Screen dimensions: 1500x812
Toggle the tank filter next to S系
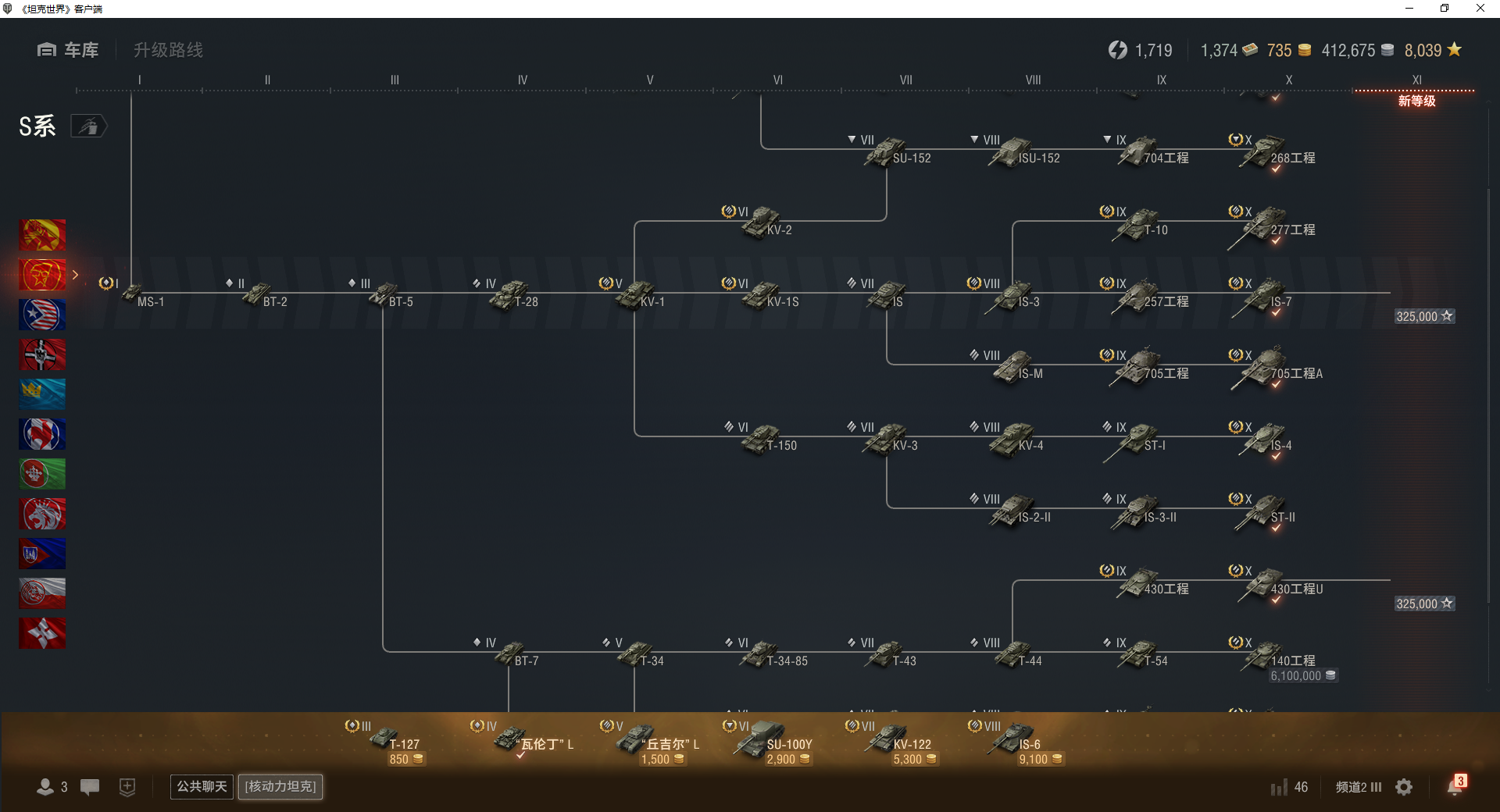tap(89, 126)
